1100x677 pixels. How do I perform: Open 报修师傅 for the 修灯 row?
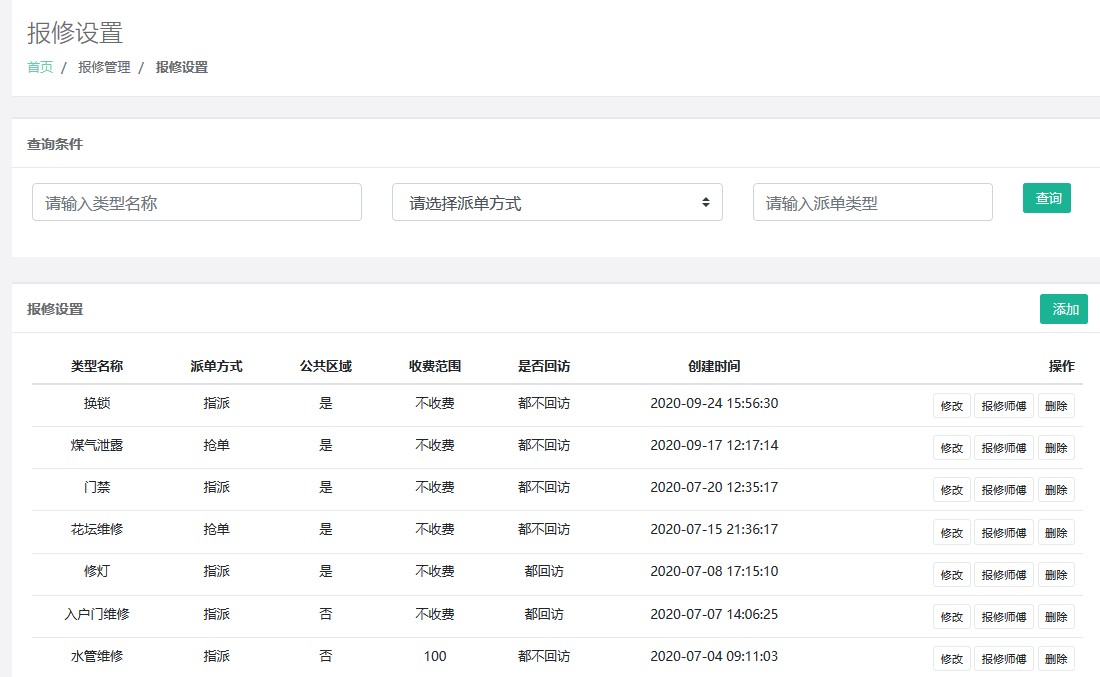tap(1003, 575)
